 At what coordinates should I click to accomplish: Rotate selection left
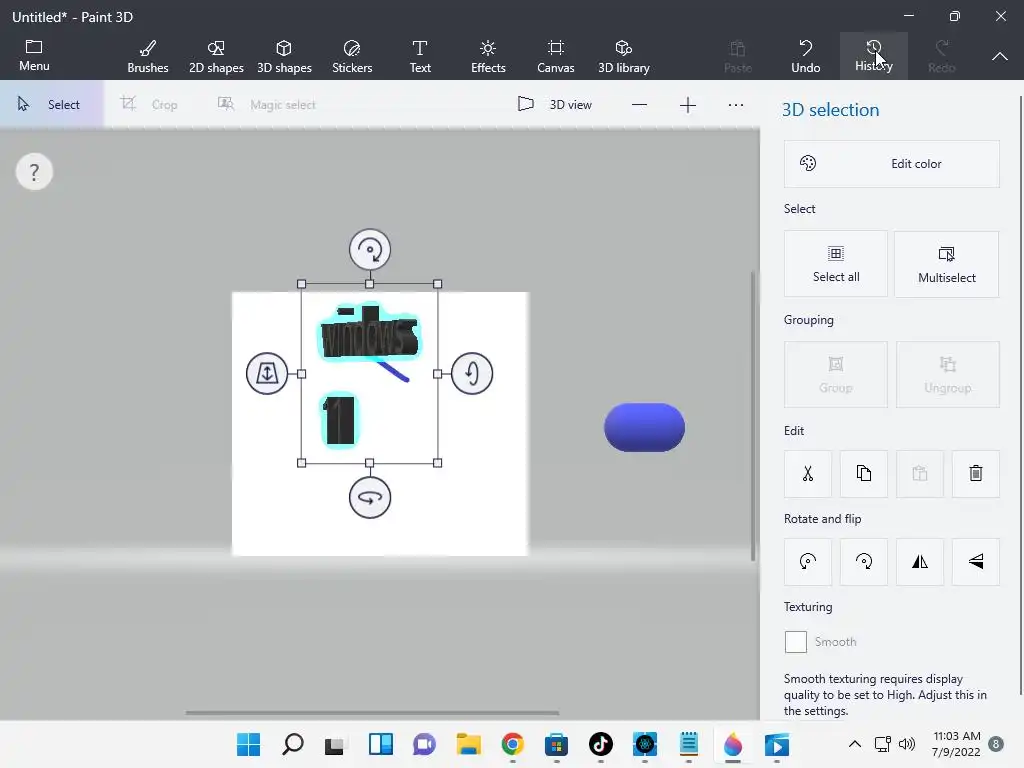pos(808,562)
